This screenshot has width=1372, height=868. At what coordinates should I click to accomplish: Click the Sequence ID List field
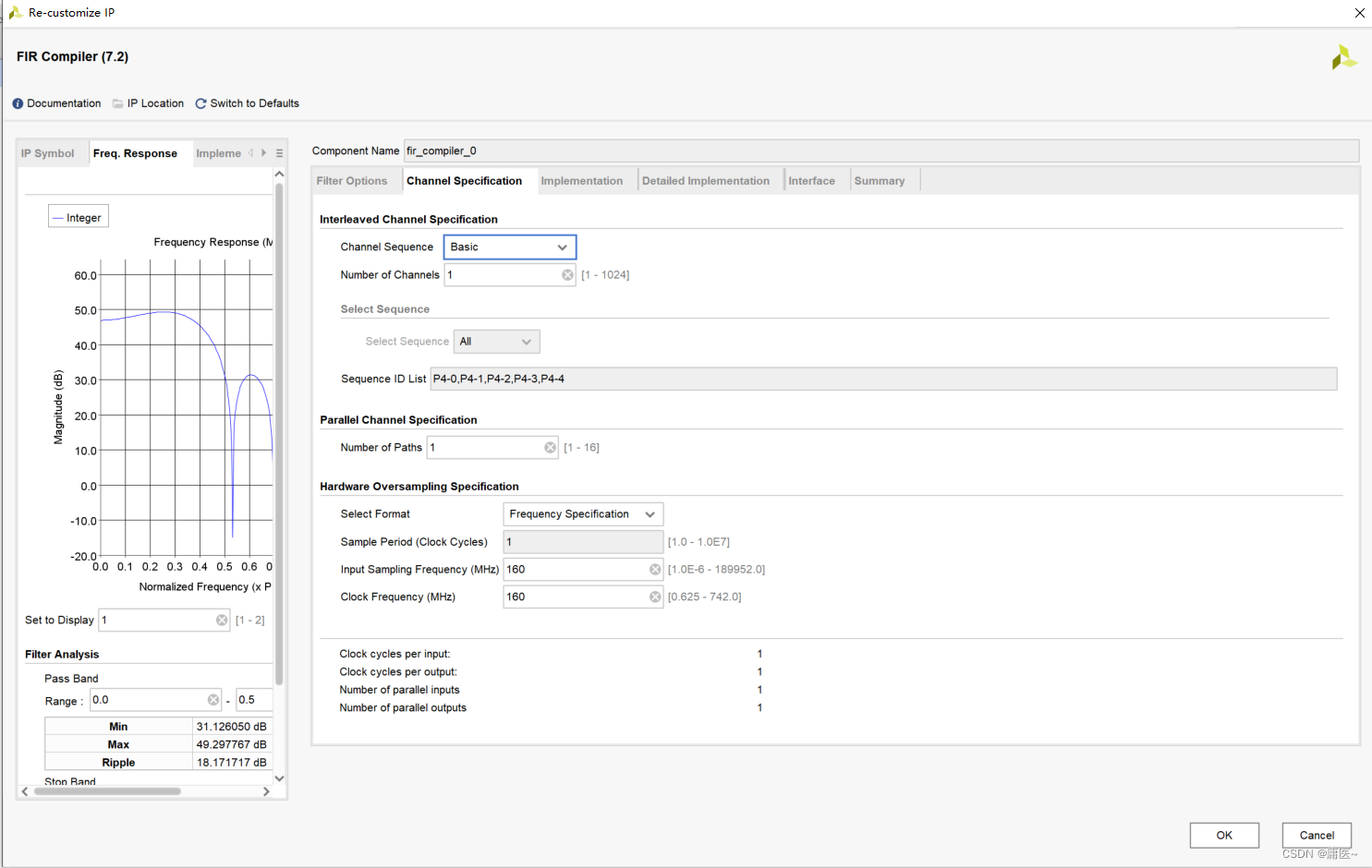pyautogui.click(x=883, y=379)
